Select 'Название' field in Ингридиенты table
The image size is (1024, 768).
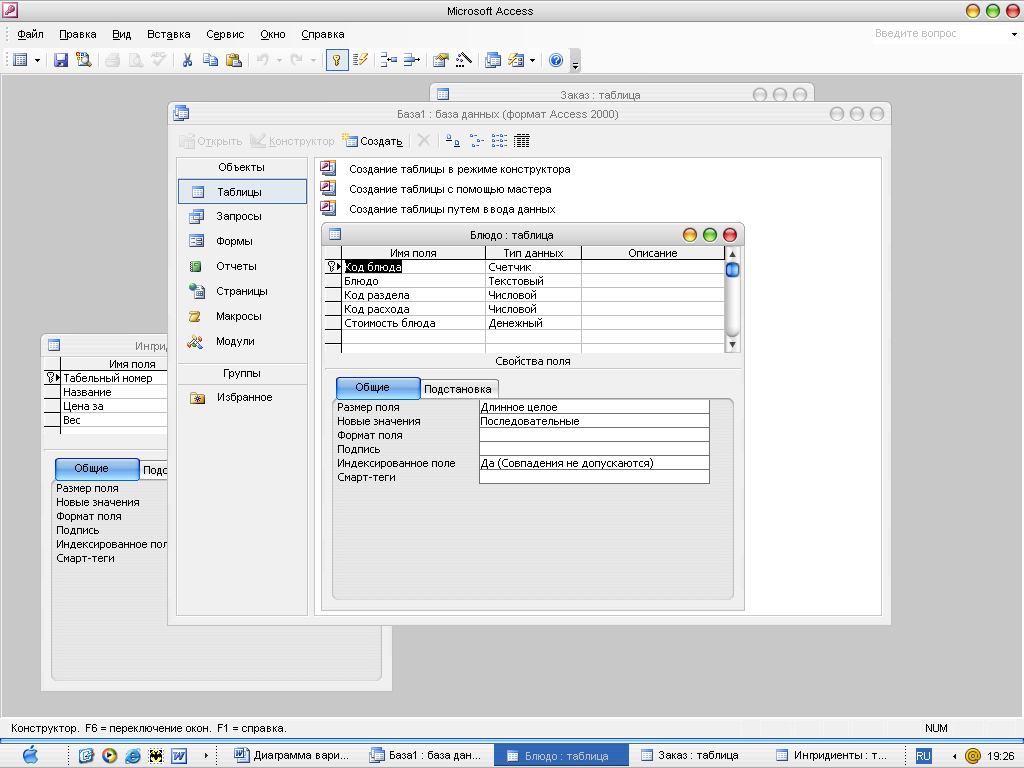point(114,392)
